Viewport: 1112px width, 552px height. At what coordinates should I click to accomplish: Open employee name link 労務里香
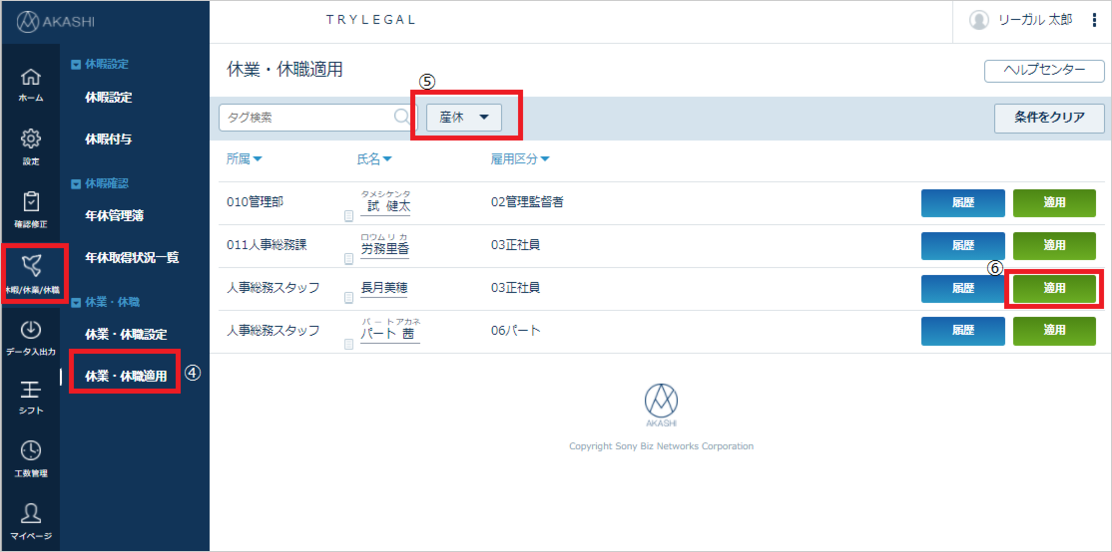coord(385,248)
